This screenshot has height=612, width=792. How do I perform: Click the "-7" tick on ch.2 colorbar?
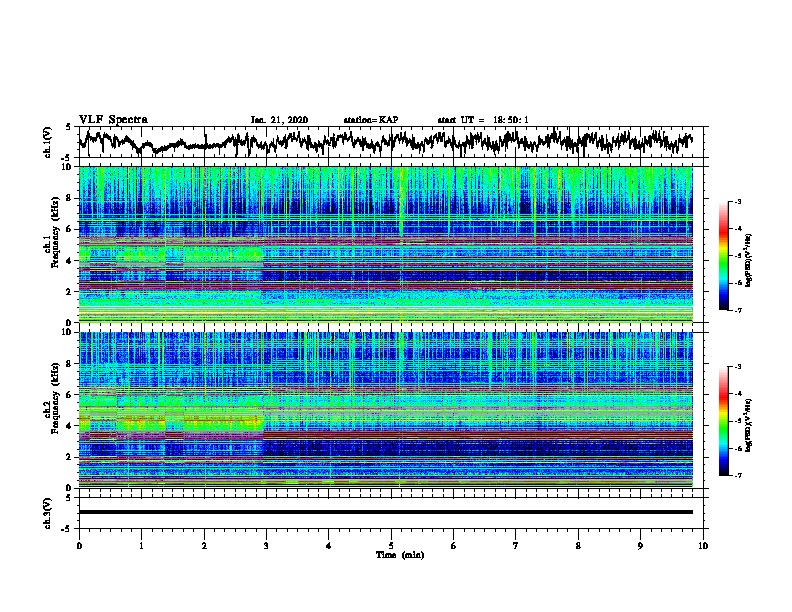[738, 475]
